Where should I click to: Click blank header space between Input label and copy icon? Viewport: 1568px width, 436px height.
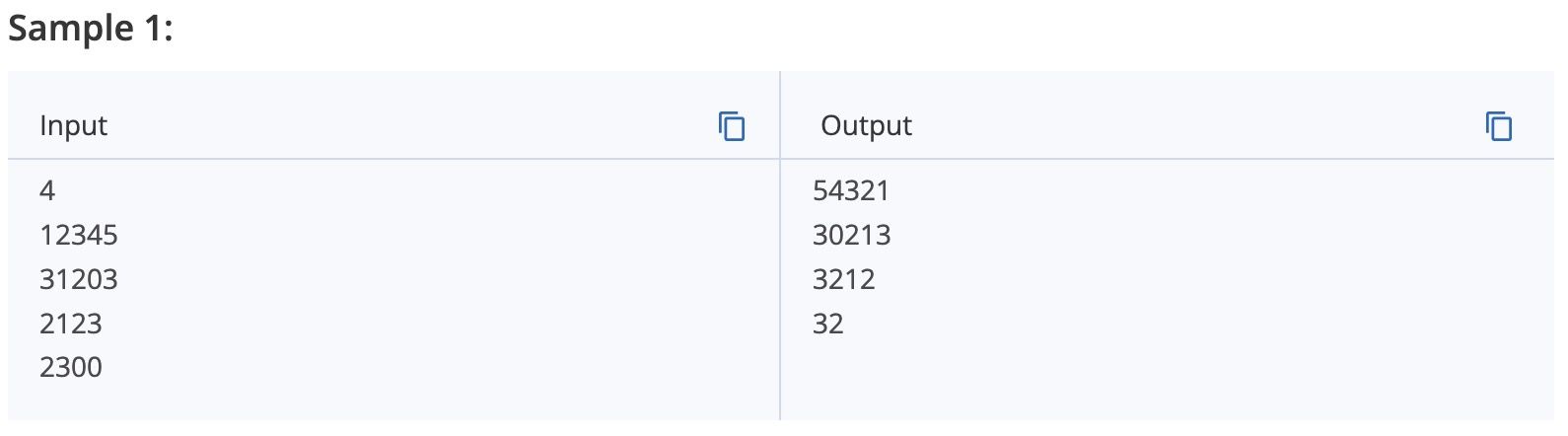point(412,126)
